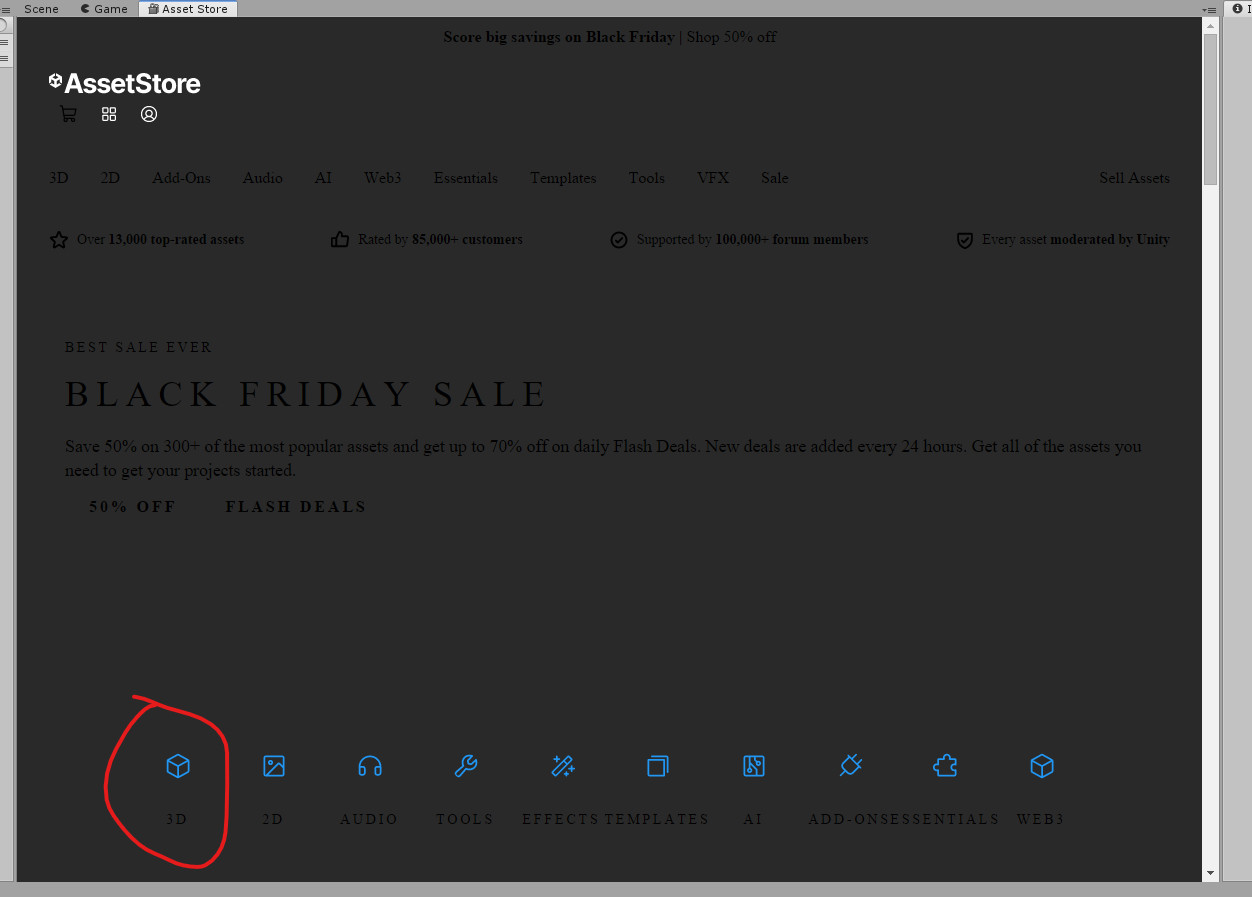
Task: Select the Add-Ons plug icon
Action: tap(850, 766)
